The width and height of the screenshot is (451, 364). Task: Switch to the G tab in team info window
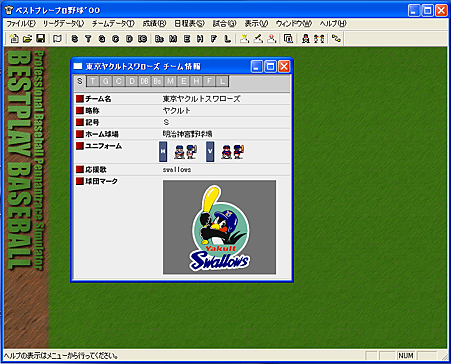(x=106, y=81)
